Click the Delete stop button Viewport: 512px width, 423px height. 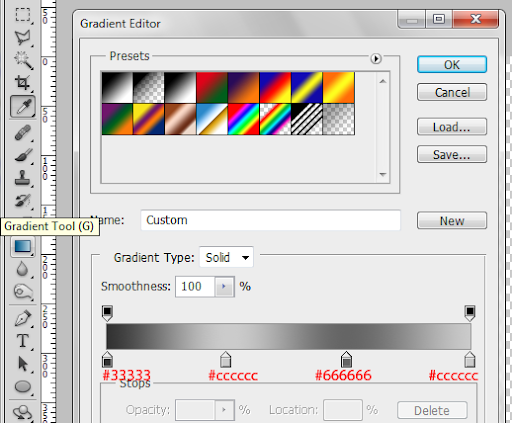click(432, 410)
